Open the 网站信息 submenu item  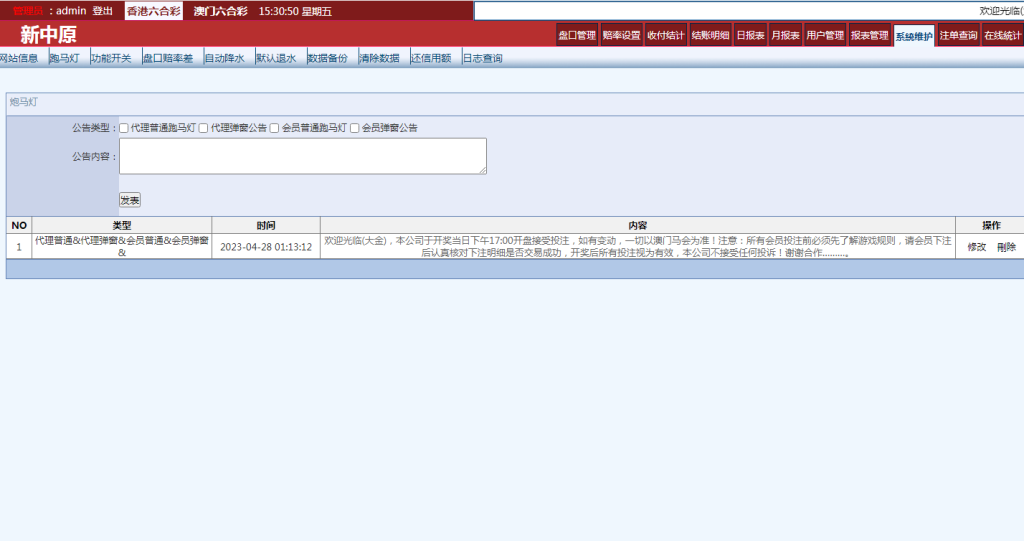click(x=19, y=58)
